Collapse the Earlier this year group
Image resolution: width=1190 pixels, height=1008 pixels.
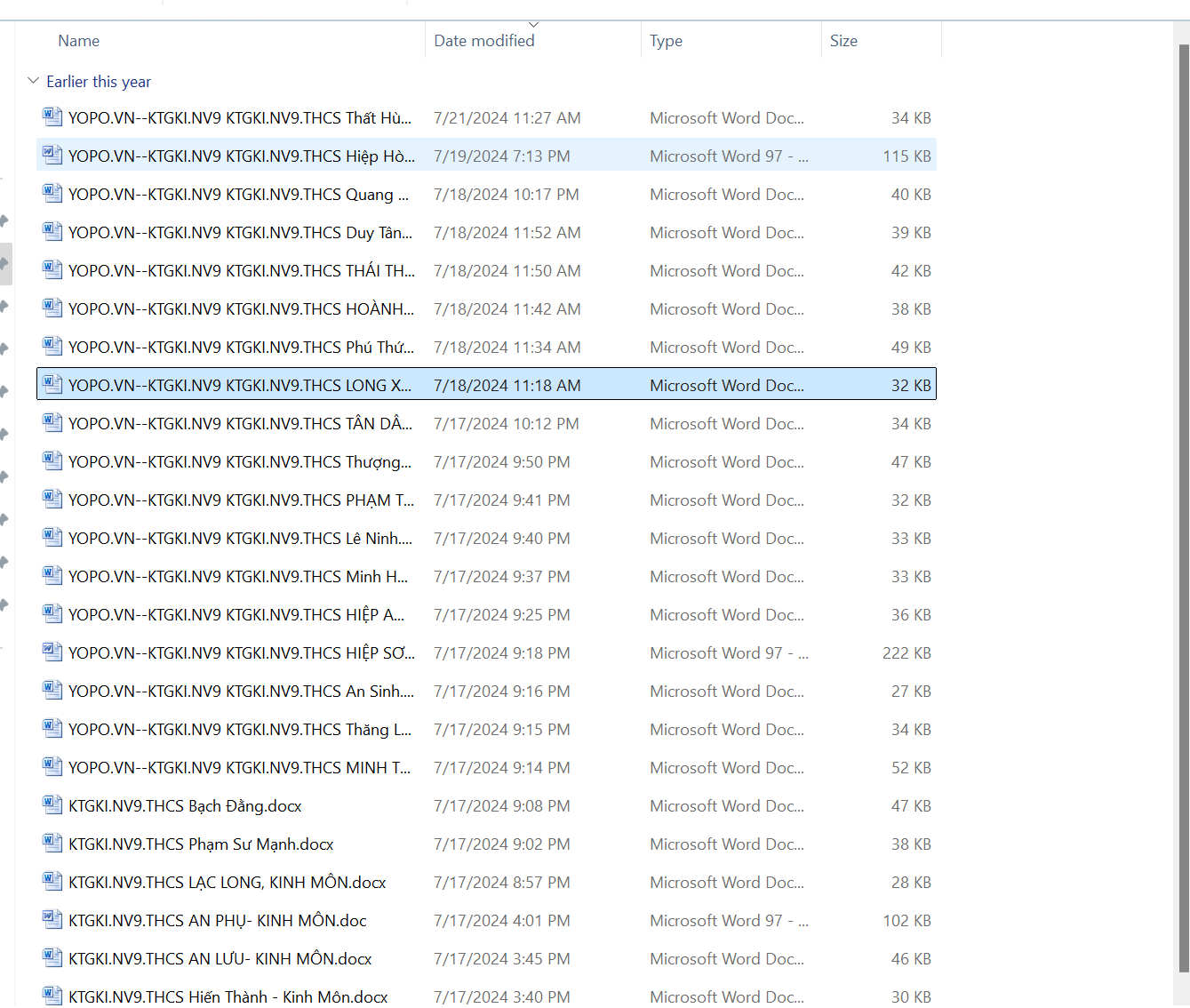point(33,81)
